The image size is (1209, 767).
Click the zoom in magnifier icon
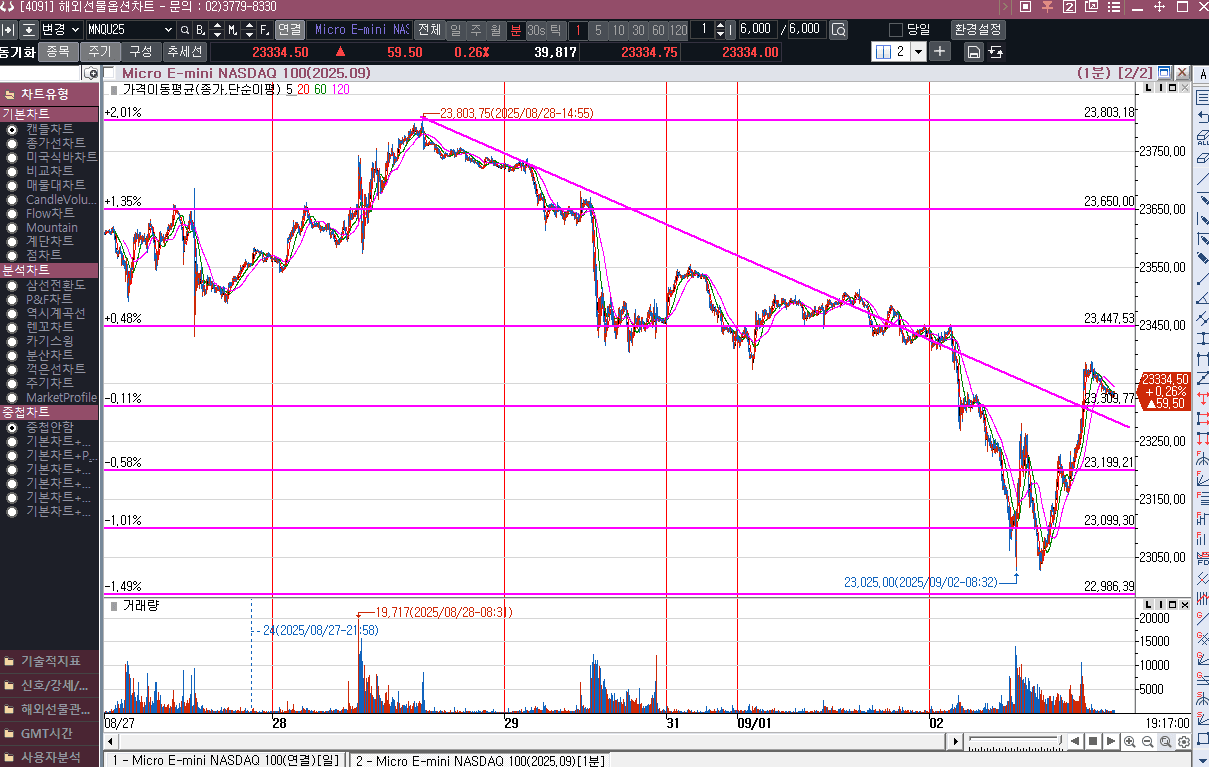pos(1129,741)
